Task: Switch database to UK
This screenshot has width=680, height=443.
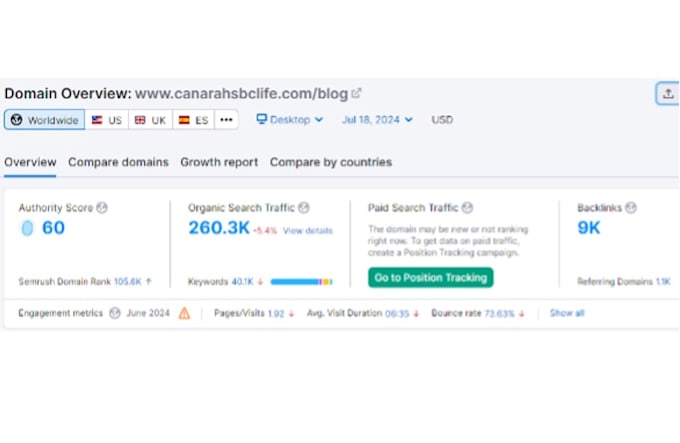Action: tap(150, 120)
